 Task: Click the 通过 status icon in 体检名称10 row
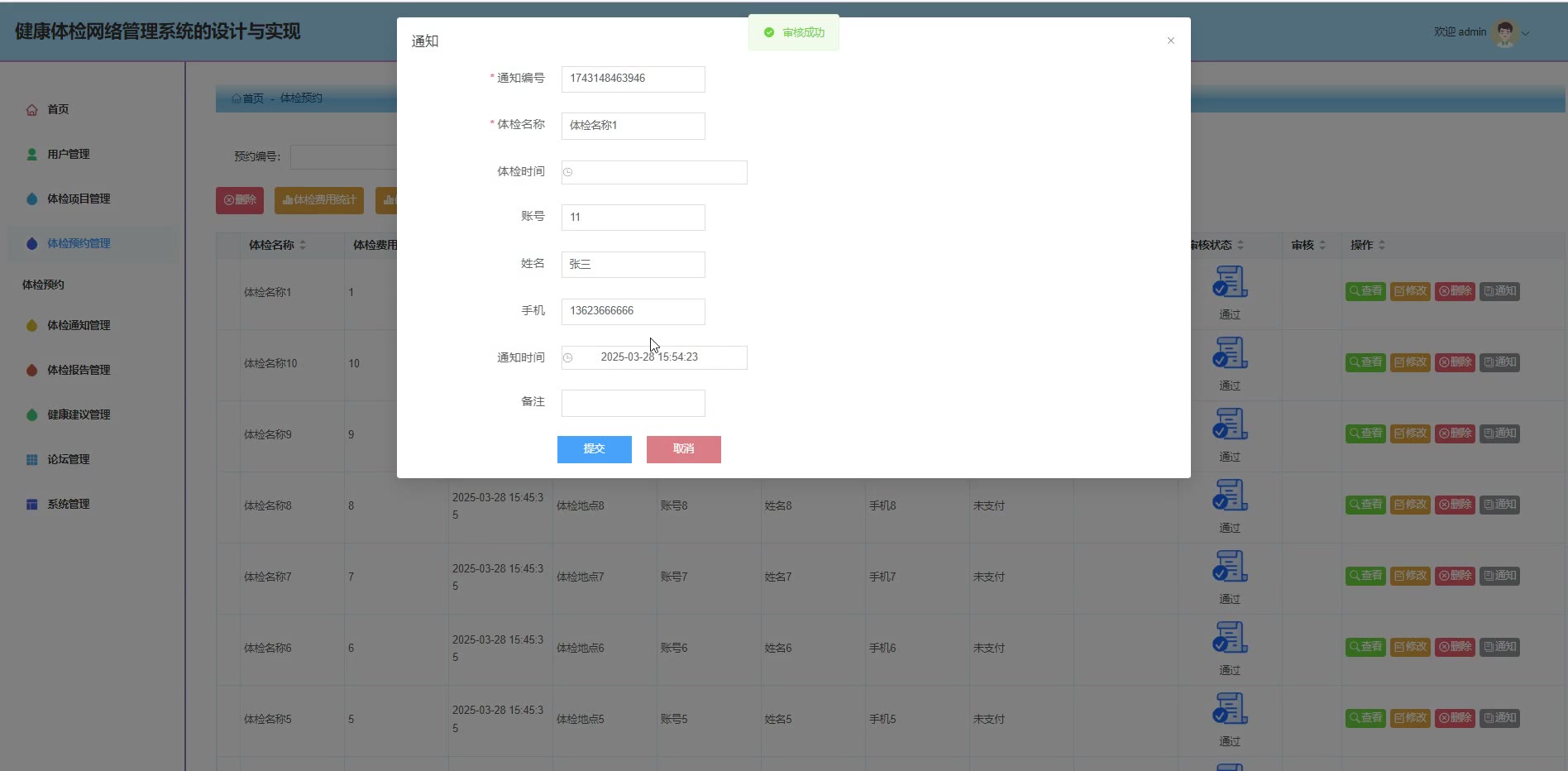pyautogui.click(x=1230, y=353)
